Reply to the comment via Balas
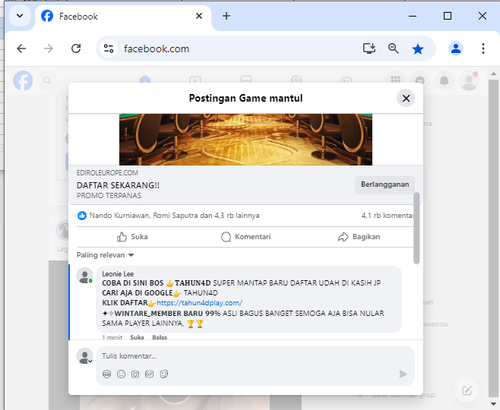Screen dimensions: 500x410 click(160, 337)
